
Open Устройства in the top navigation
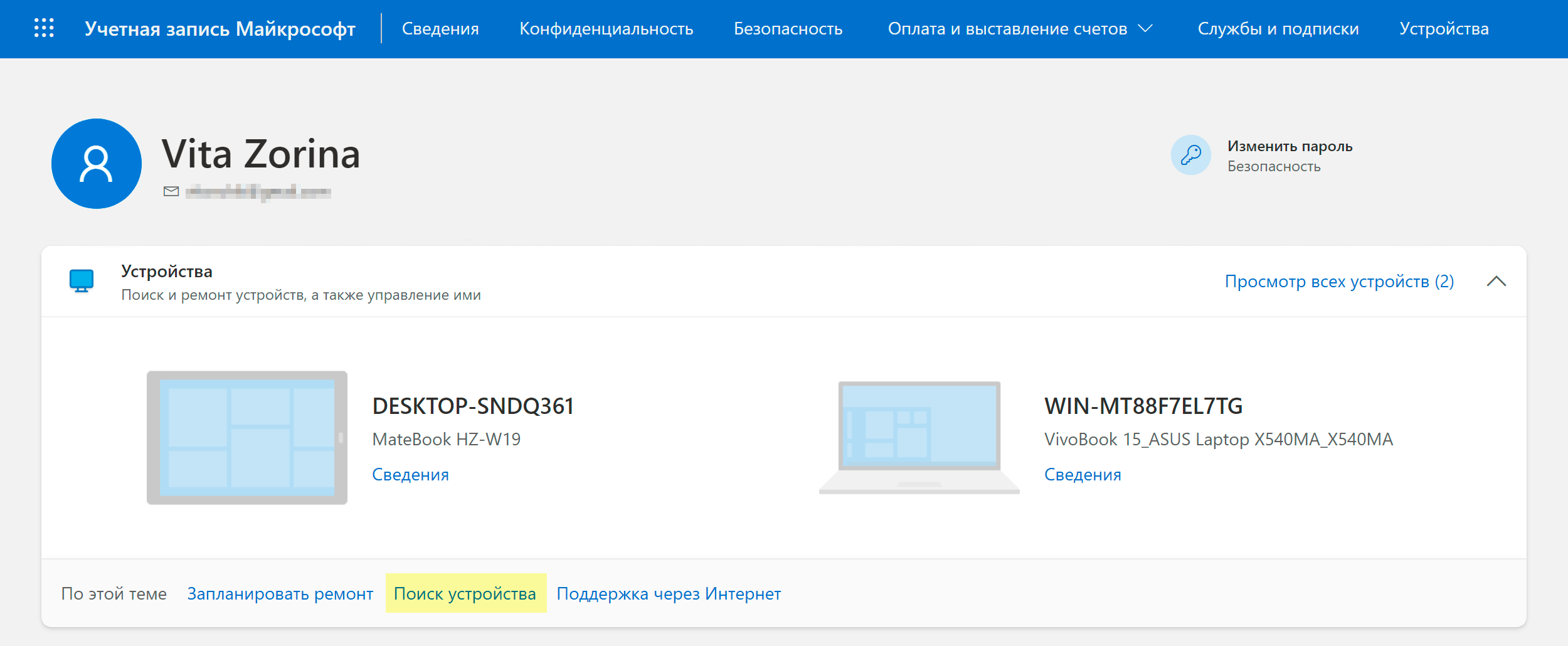click(1444, 29)
